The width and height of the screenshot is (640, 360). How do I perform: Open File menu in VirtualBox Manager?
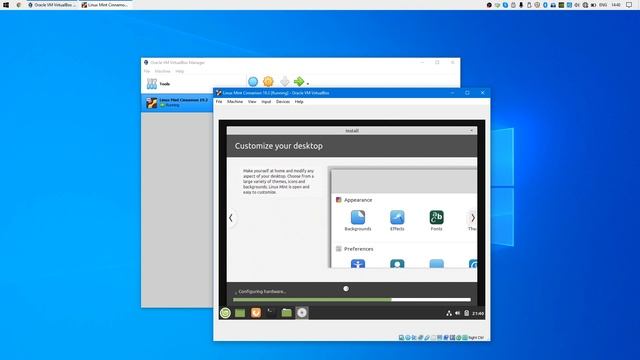click(147, 71)
